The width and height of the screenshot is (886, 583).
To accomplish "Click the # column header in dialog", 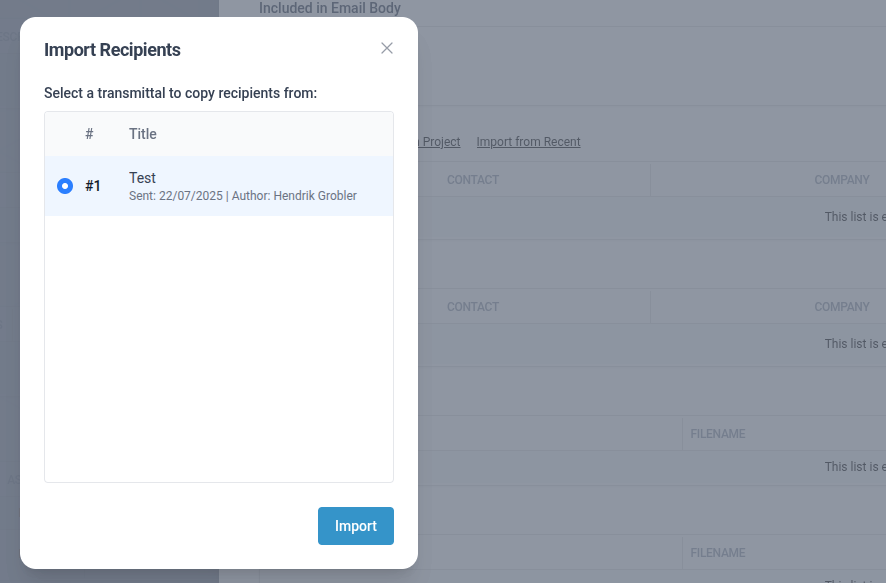I will (89, 134).
